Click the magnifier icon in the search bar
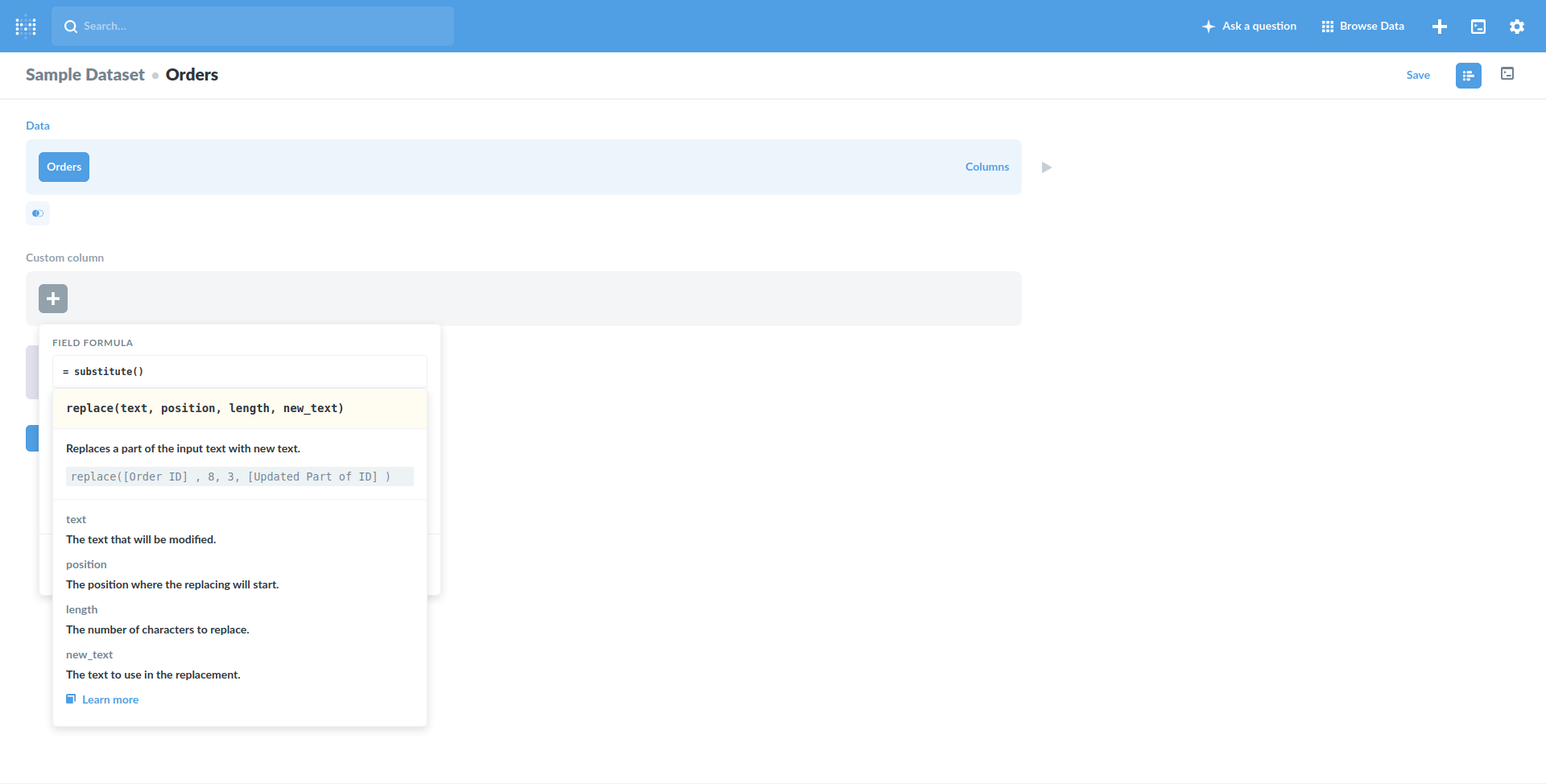 coord(71,26)
